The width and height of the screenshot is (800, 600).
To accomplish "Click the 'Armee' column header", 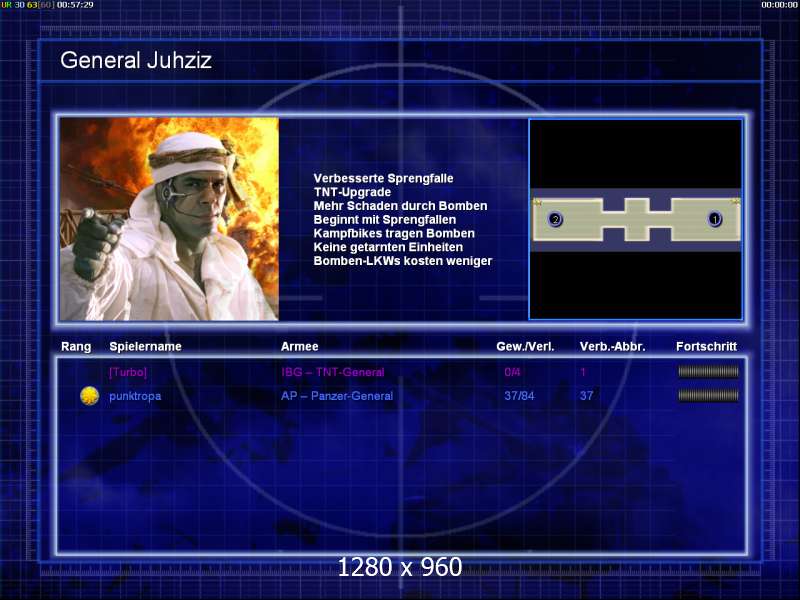I will [x=299, y=346].
